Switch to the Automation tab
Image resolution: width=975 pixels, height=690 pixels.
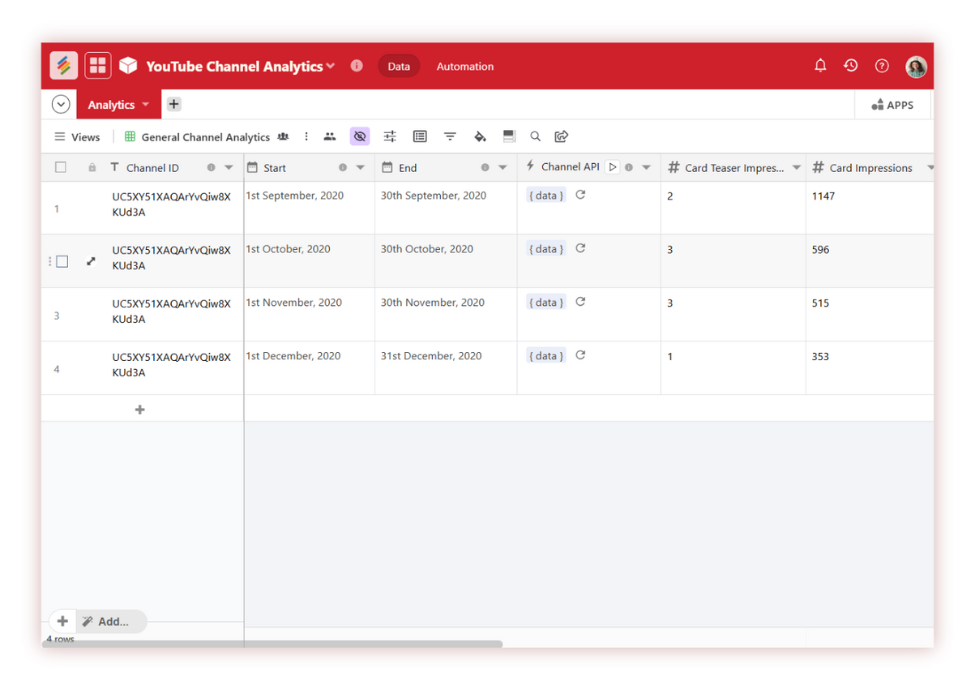tap(465, 66)
